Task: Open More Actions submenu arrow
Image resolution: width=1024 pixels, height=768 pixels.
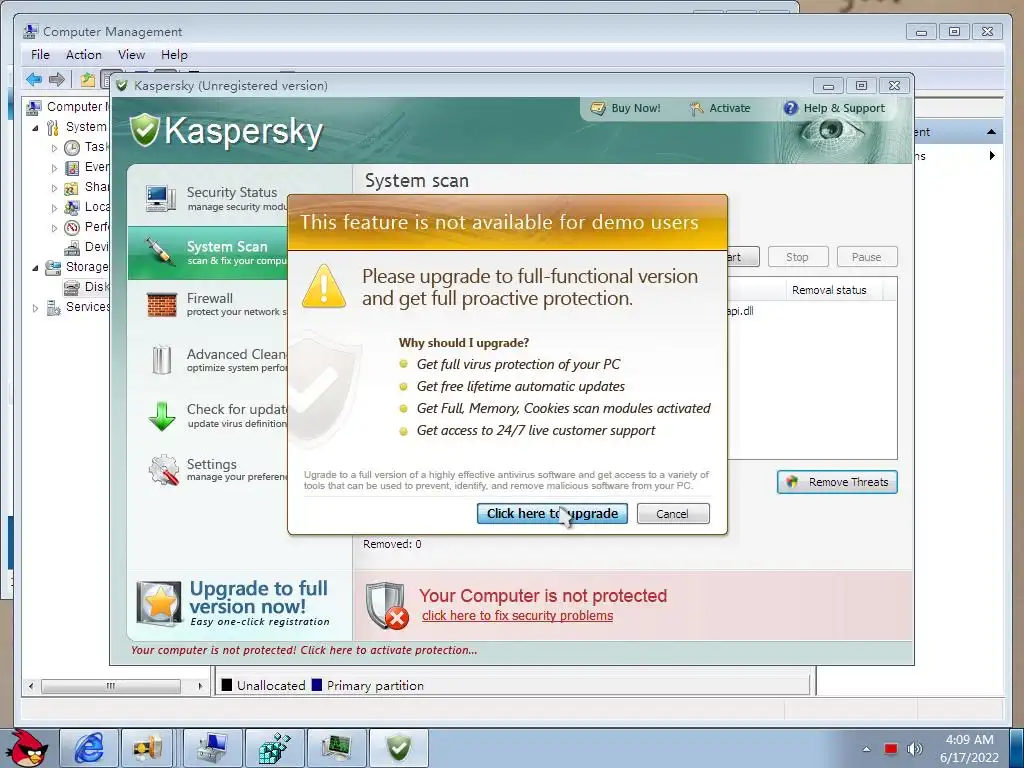Action: point(992,155)
